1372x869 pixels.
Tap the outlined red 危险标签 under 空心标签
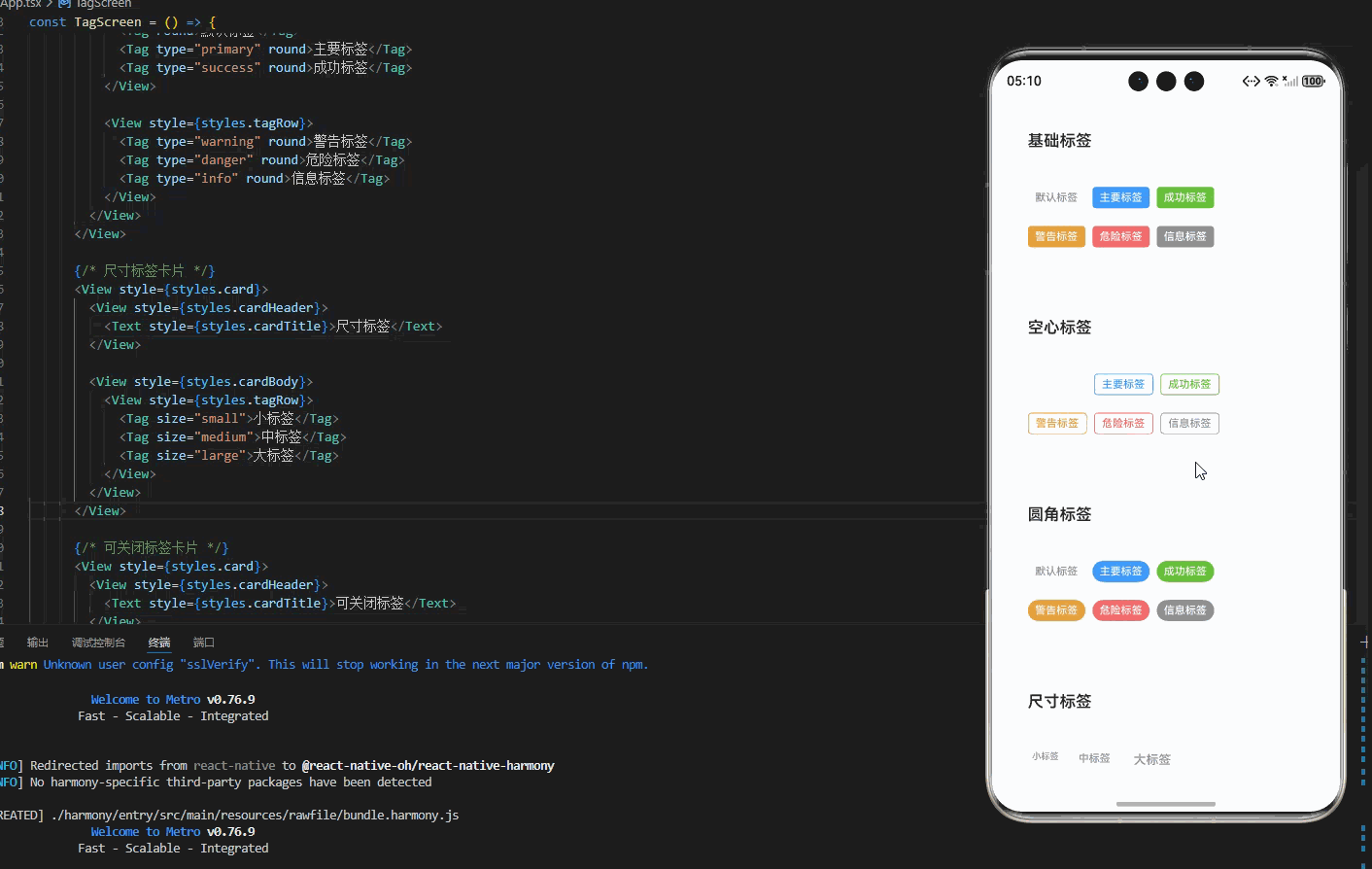(x=1123, y=423)
